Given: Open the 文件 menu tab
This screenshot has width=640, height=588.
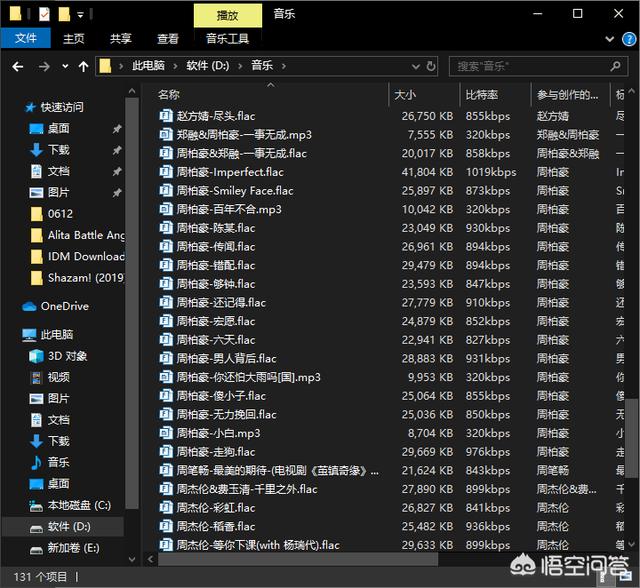Looking at the screenshot, I should 26,38.
